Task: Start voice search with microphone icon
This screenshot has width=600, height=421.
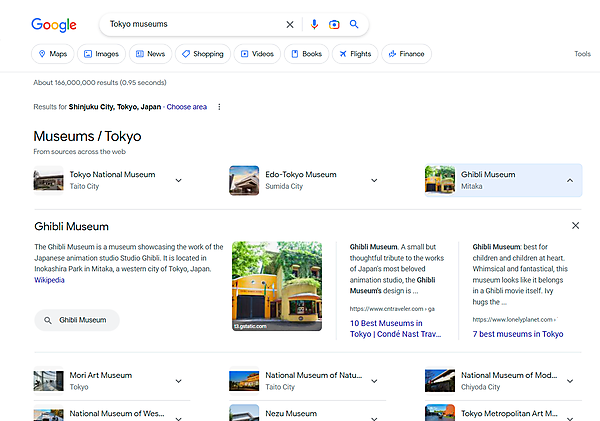Action: [x=314, y=24]
